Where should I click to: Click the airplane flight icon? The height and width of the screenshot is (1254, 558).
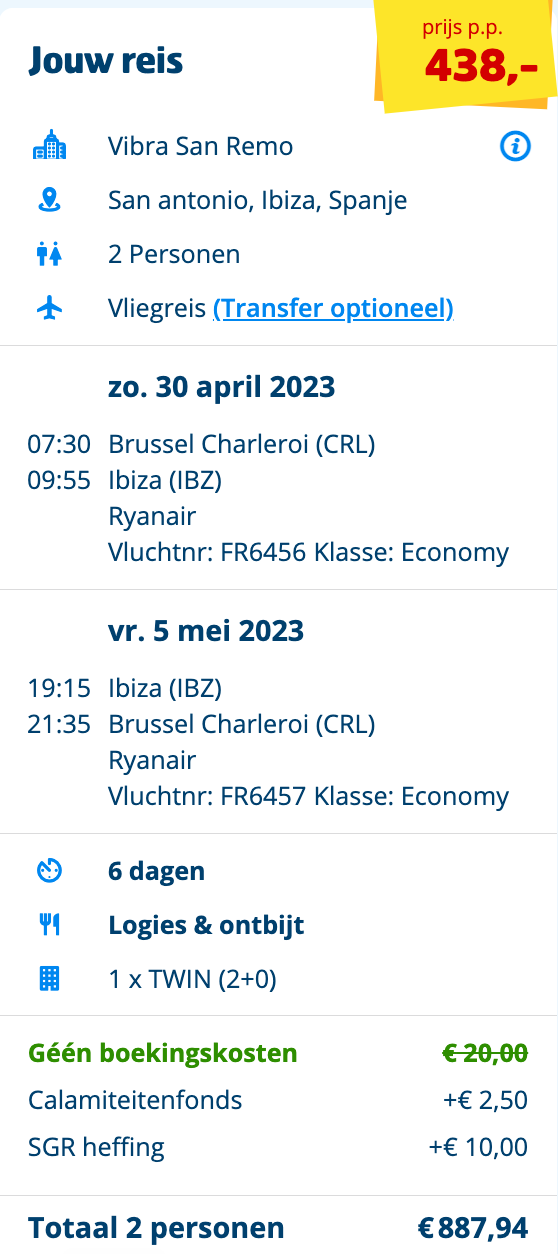click(x=49, y=309)
